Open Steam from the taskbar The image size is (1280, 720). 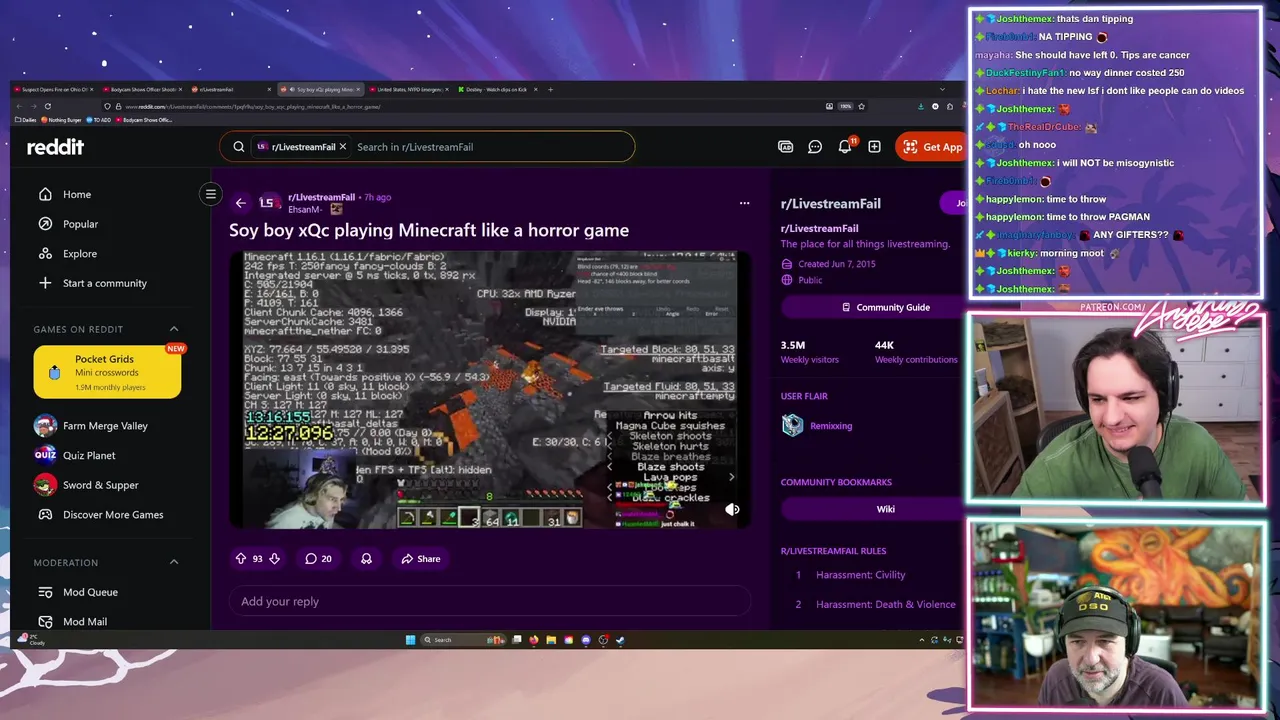click(620, 640)
